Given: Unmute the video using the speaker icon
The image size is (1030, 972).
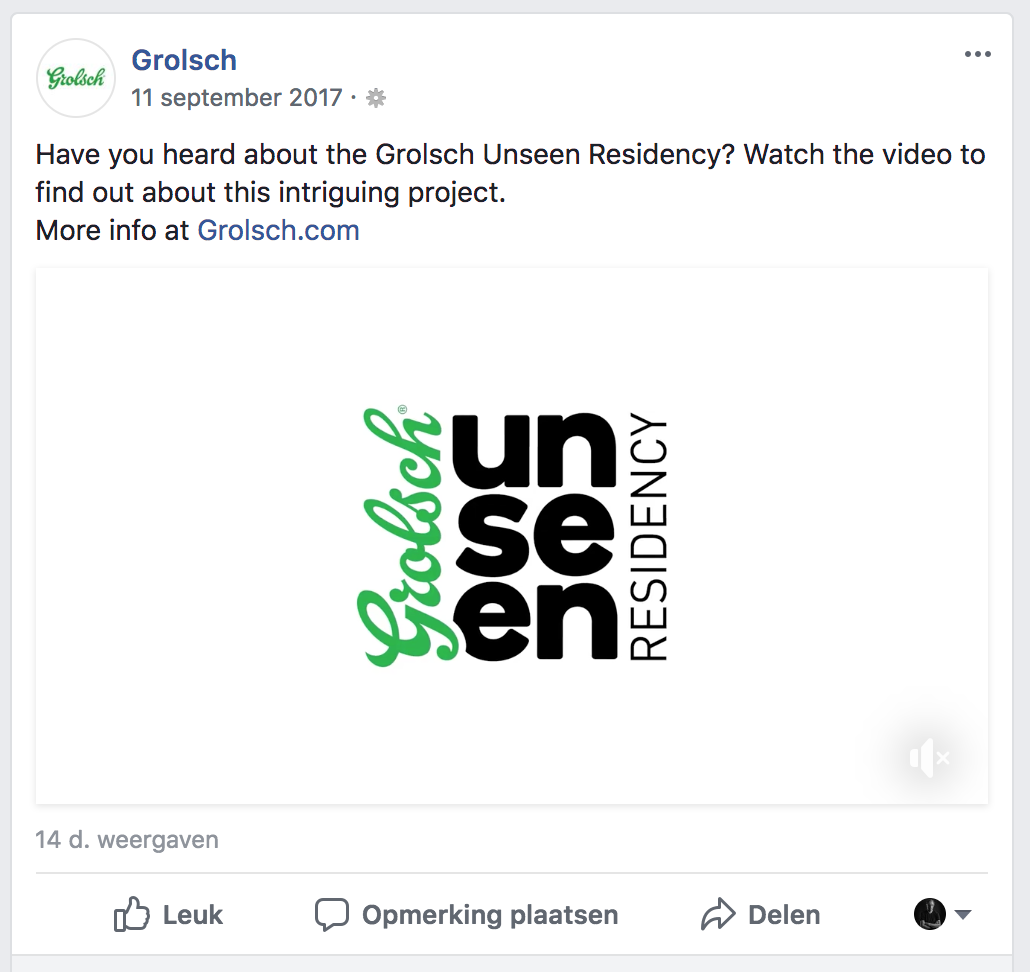Looking at the screenshot, I should pos(929,757).
